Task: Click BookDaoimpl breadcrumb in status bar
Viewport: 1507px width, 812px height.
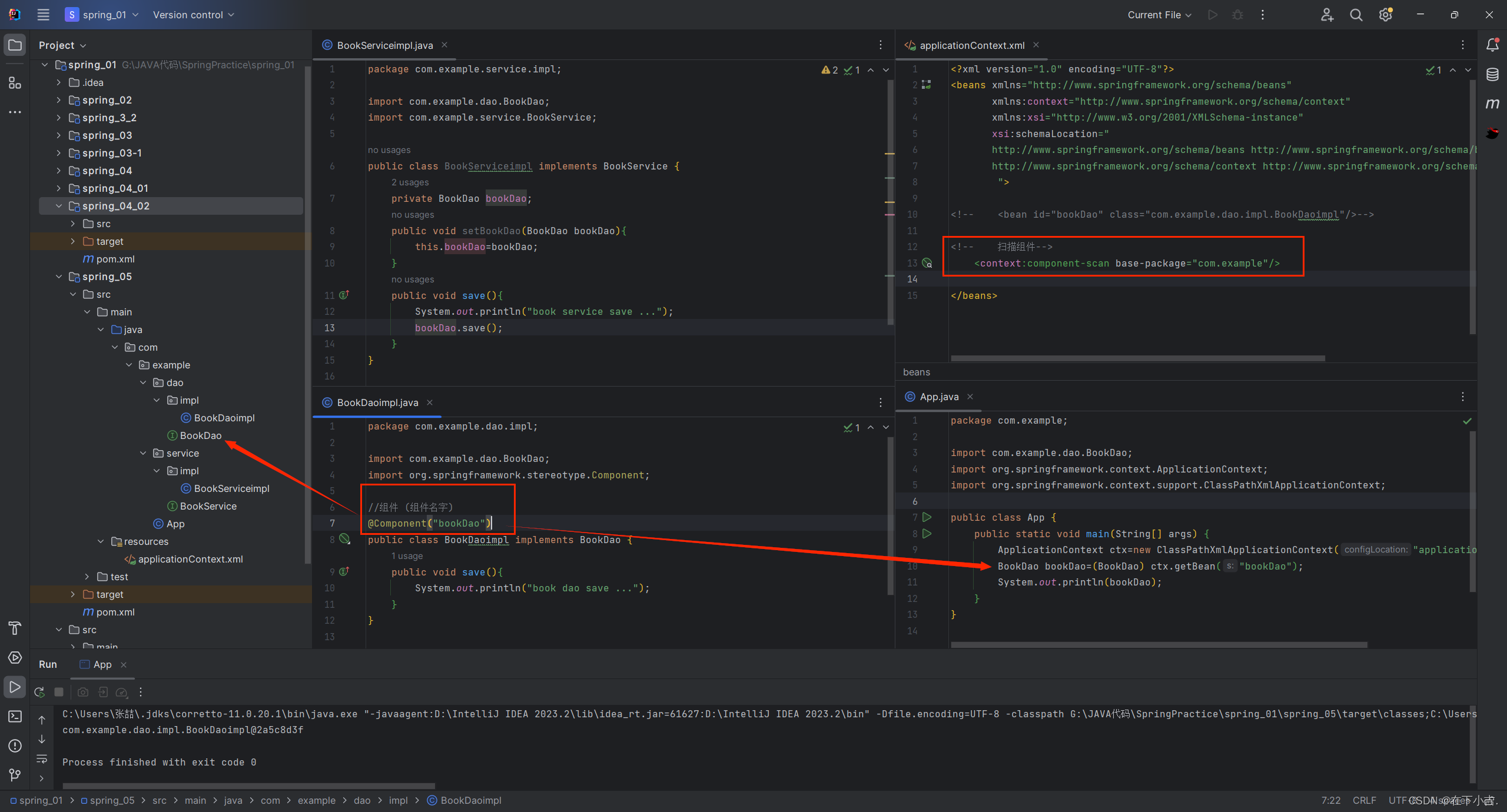Action: (464, 800)
